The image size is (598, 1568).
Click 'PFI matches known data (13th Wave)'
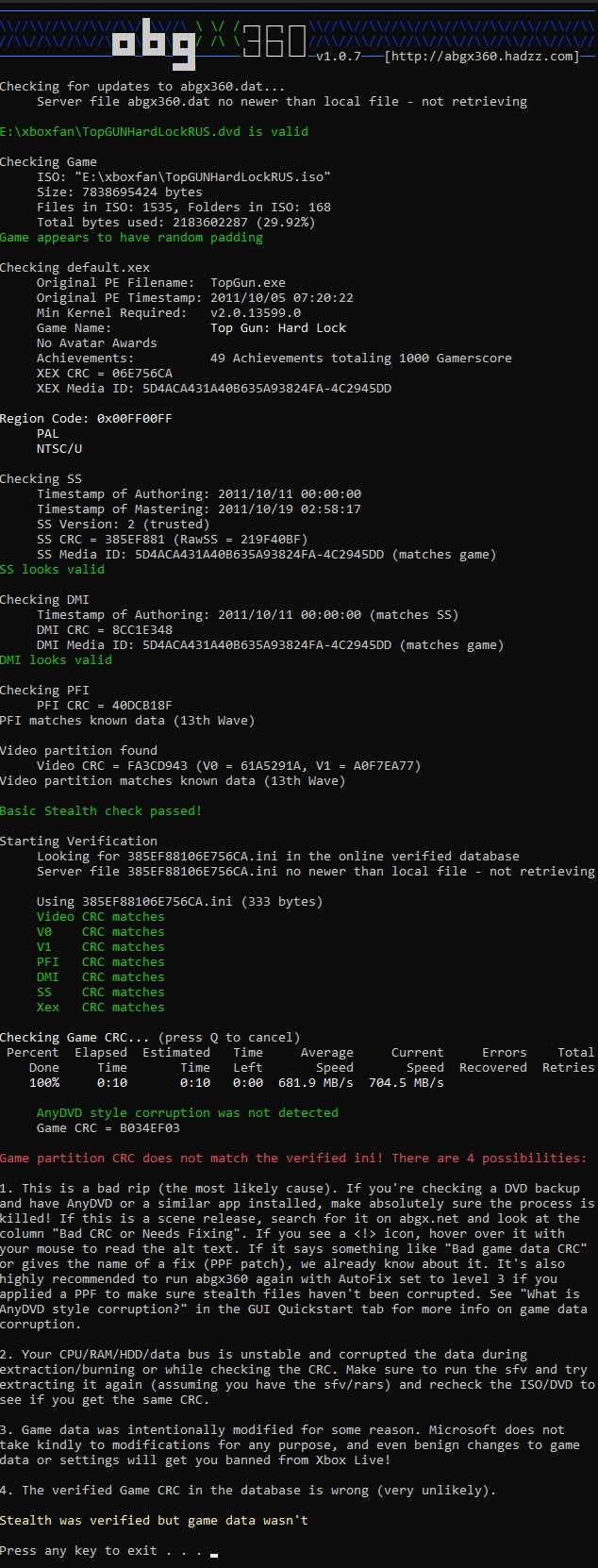pos(127,721)
